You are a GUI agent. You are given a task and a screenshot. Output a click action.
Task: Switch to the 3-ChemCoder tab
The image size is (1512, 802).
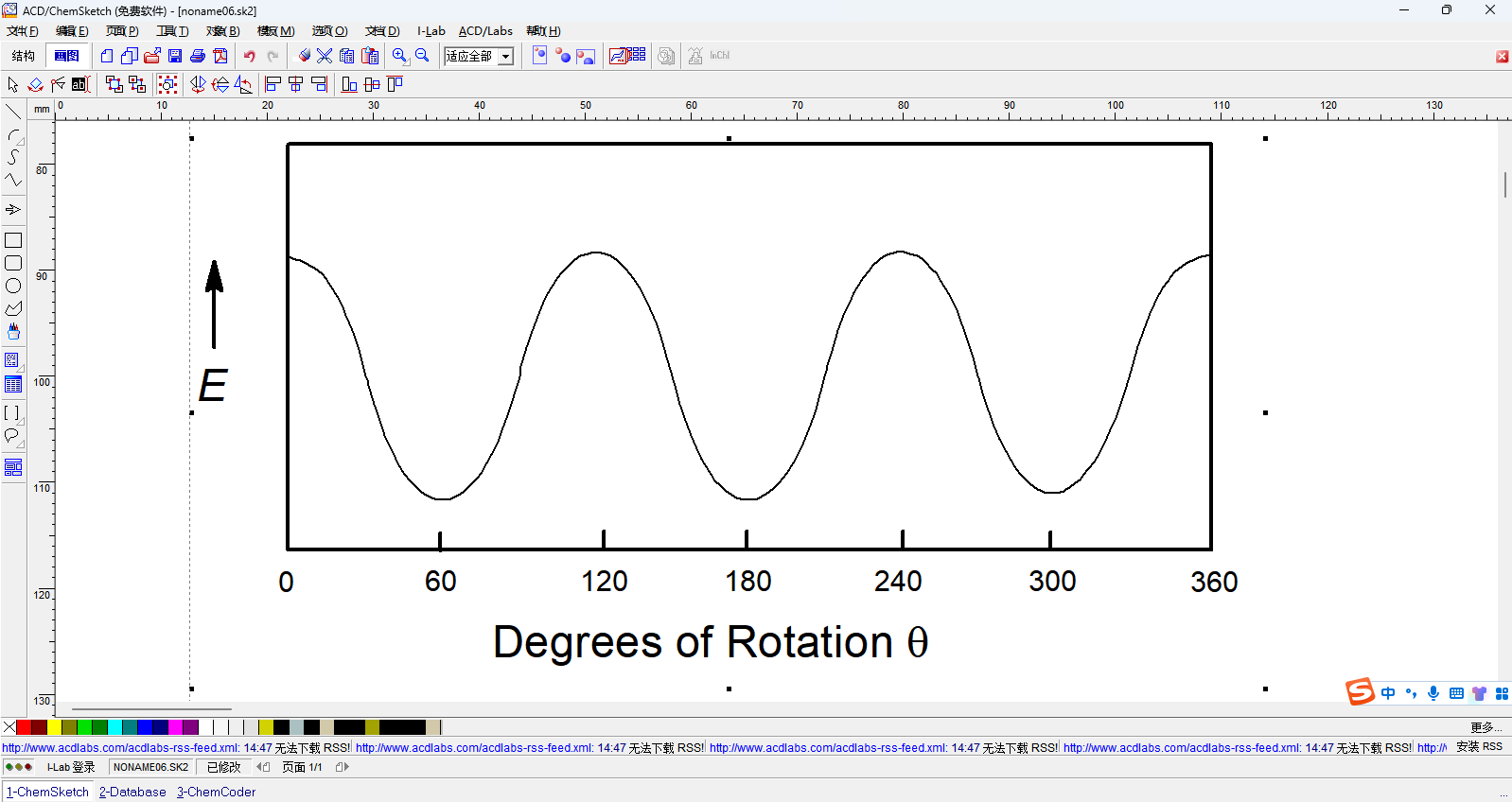(216, 792)
